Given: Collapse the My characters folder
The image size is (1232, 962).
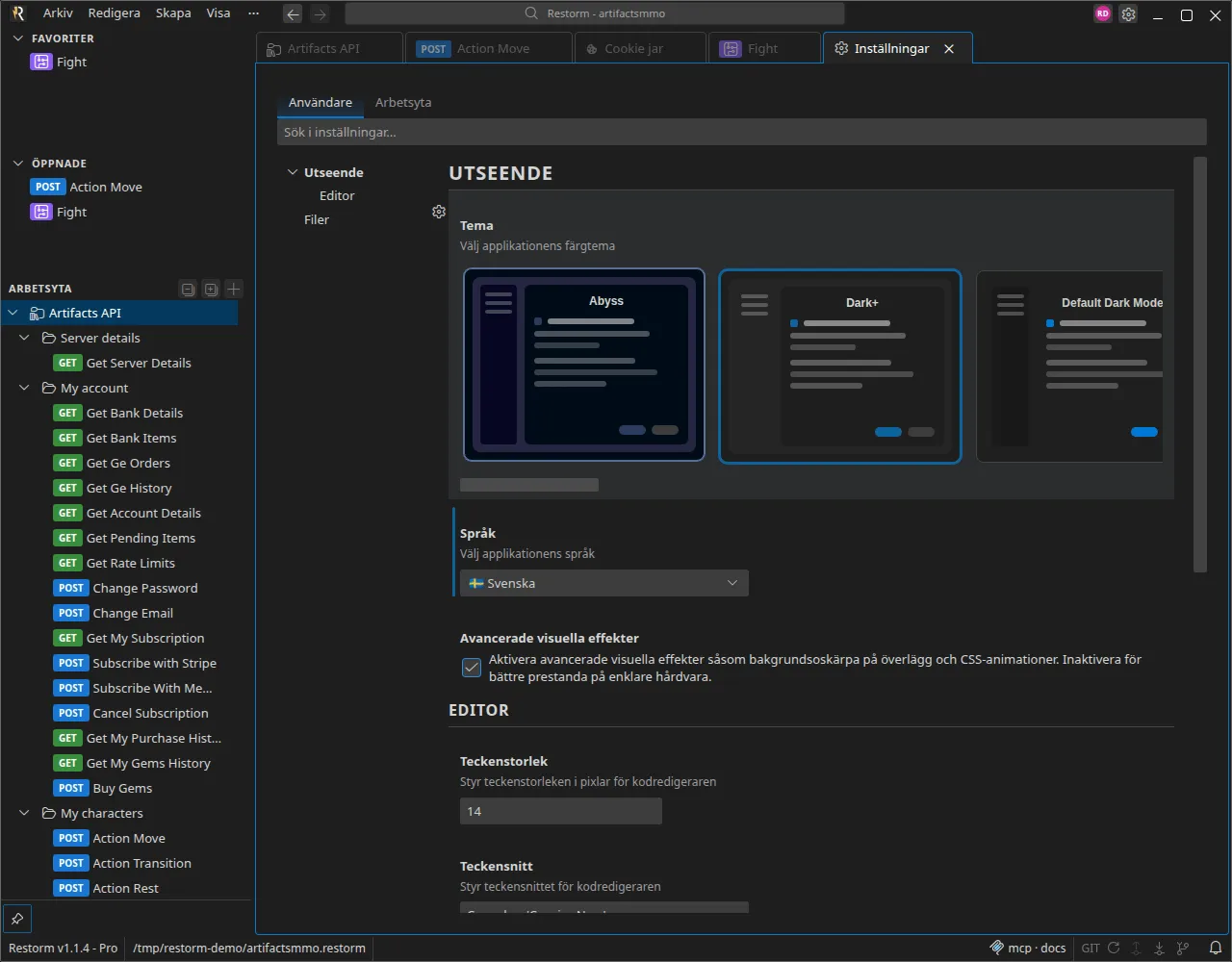Looking at the screenshot, I should [x=25, y=813].
